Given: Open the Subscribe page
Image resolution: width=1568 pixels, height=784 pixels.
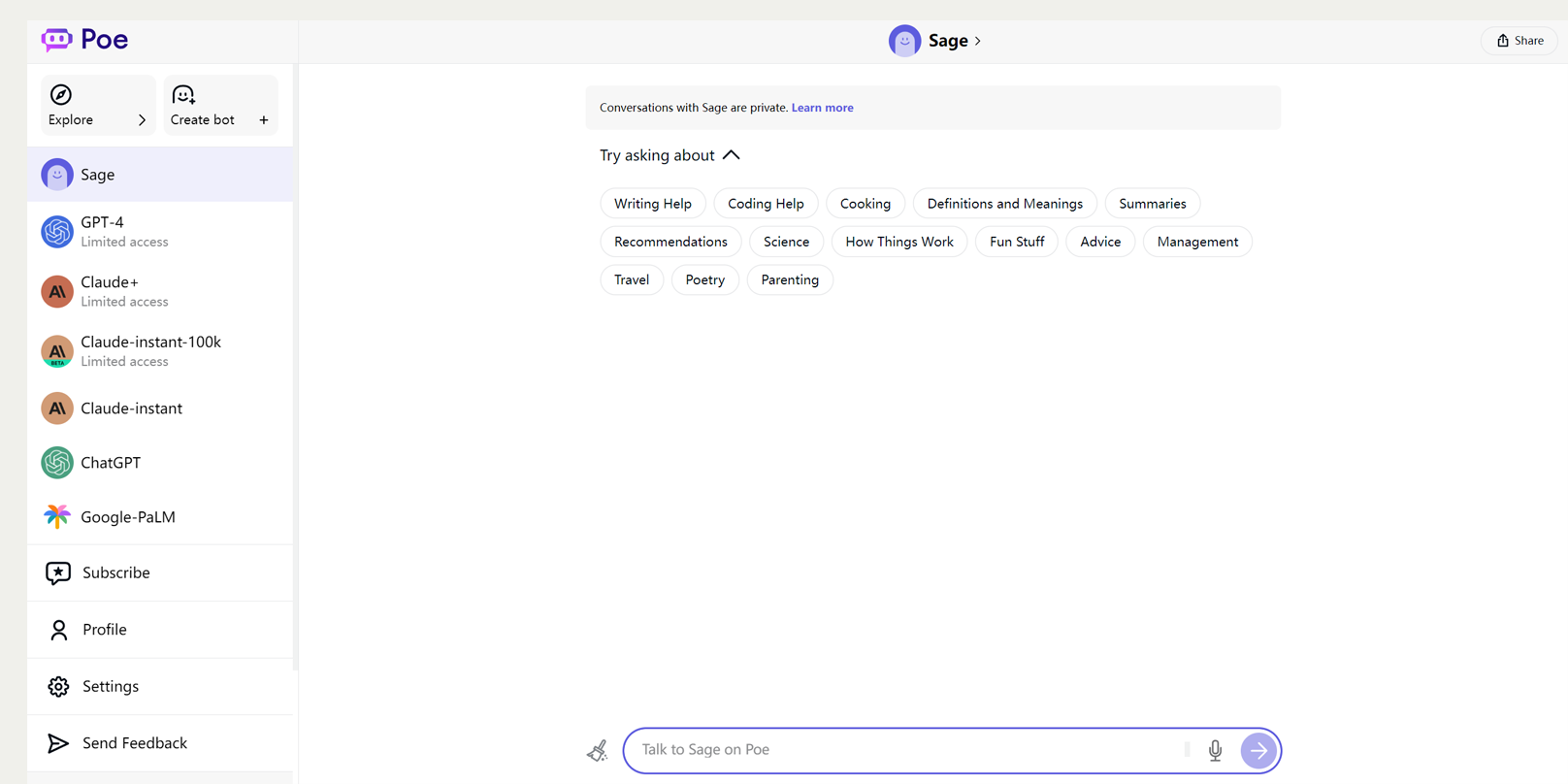Looking at the screenshot, I should pyautogui.click(x=160, y=573).
